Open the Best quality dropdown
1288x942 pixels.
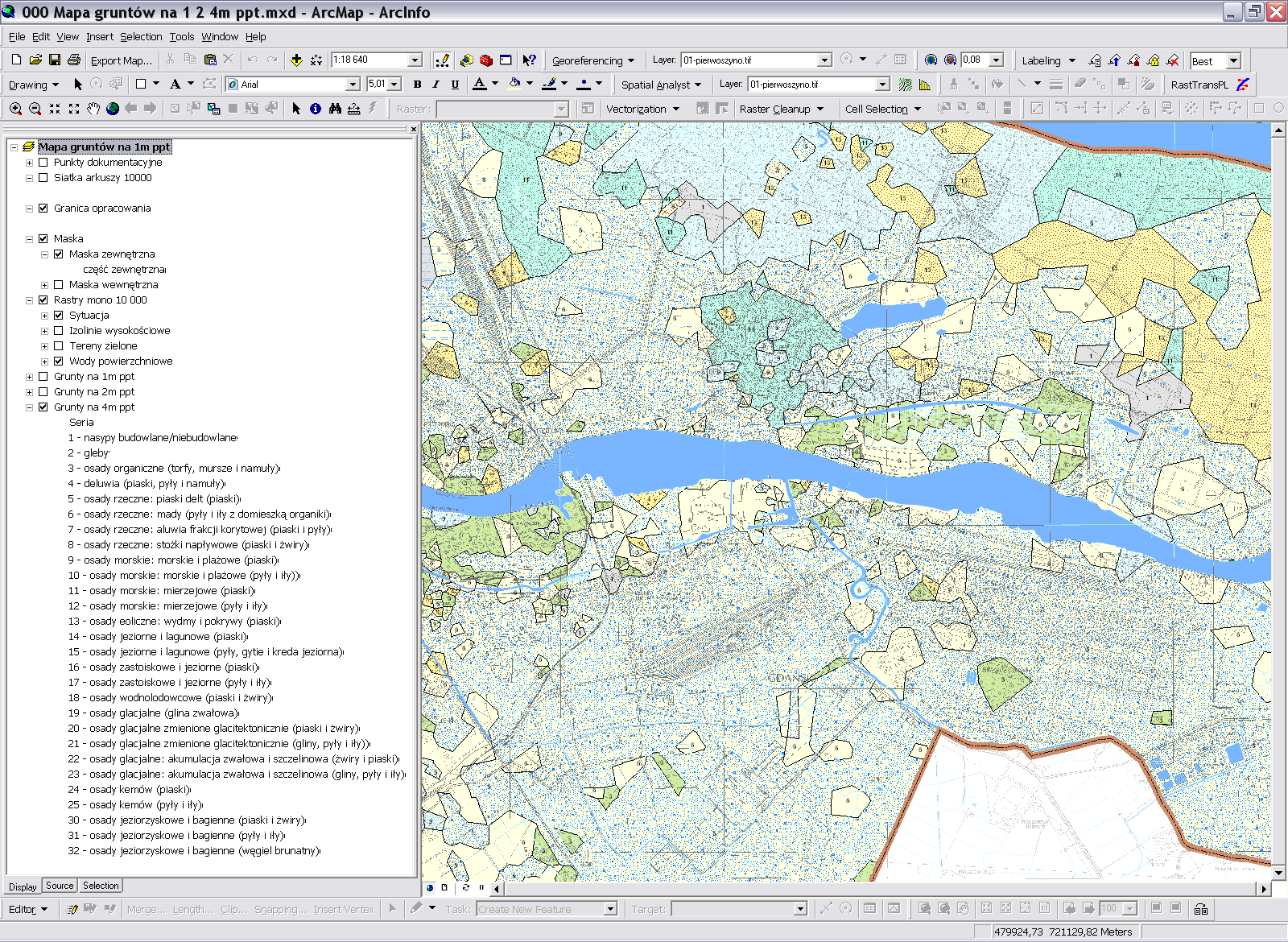pyautogui.click(x=1234, y=61)
